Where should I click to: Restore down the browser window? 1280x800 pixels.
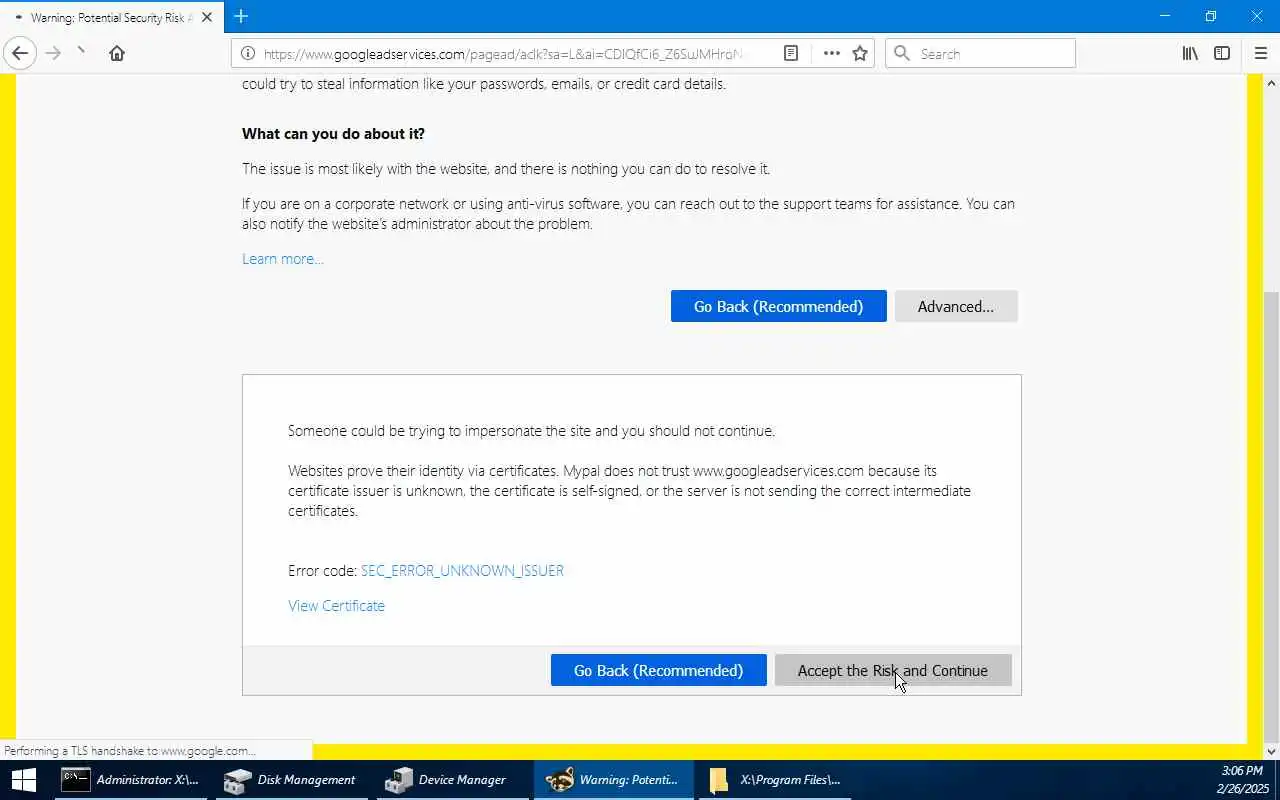pyautogui.click(x=1211, y=16)
